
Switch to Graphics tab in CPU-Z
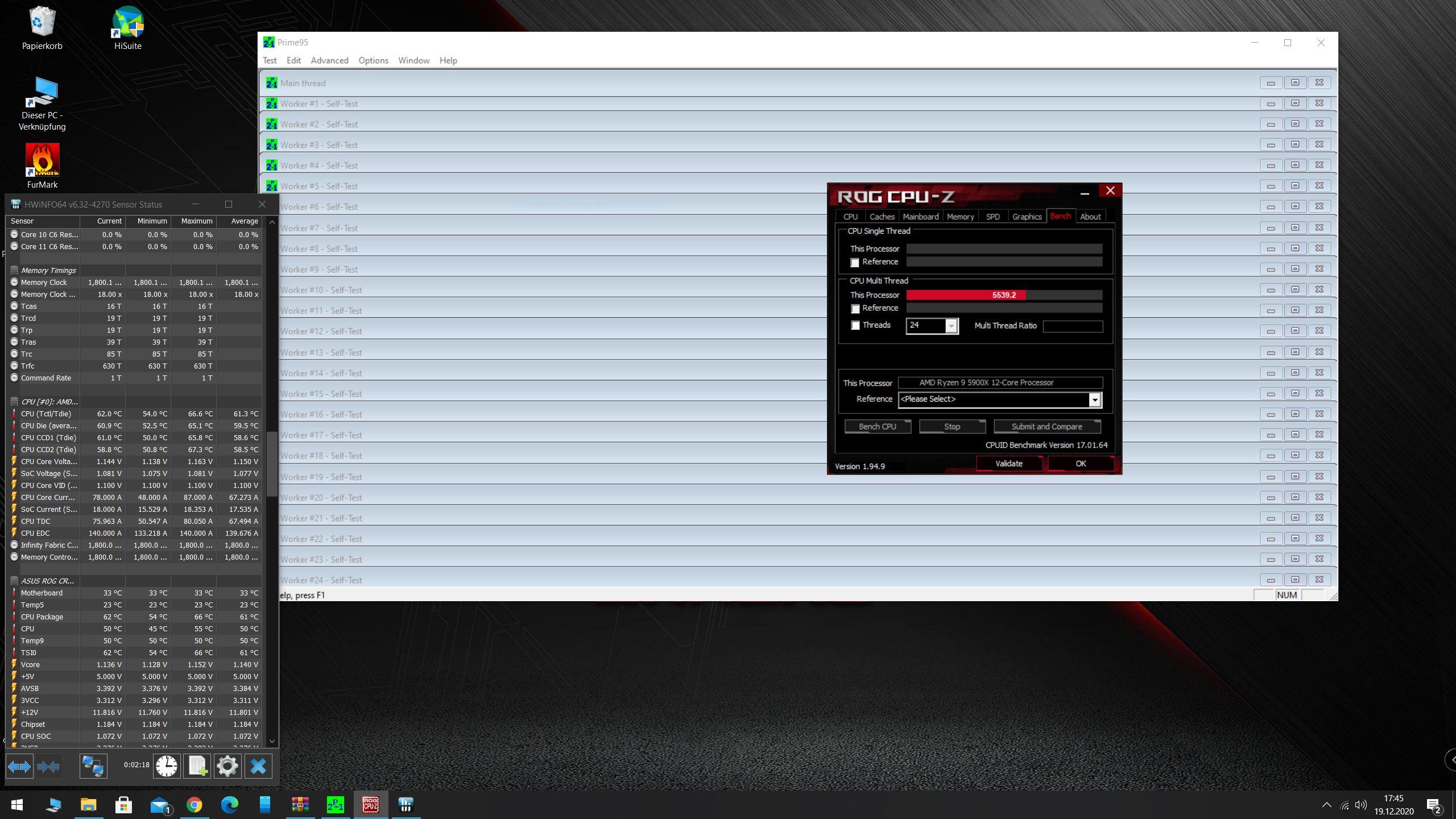click(x=1027, y=217)
